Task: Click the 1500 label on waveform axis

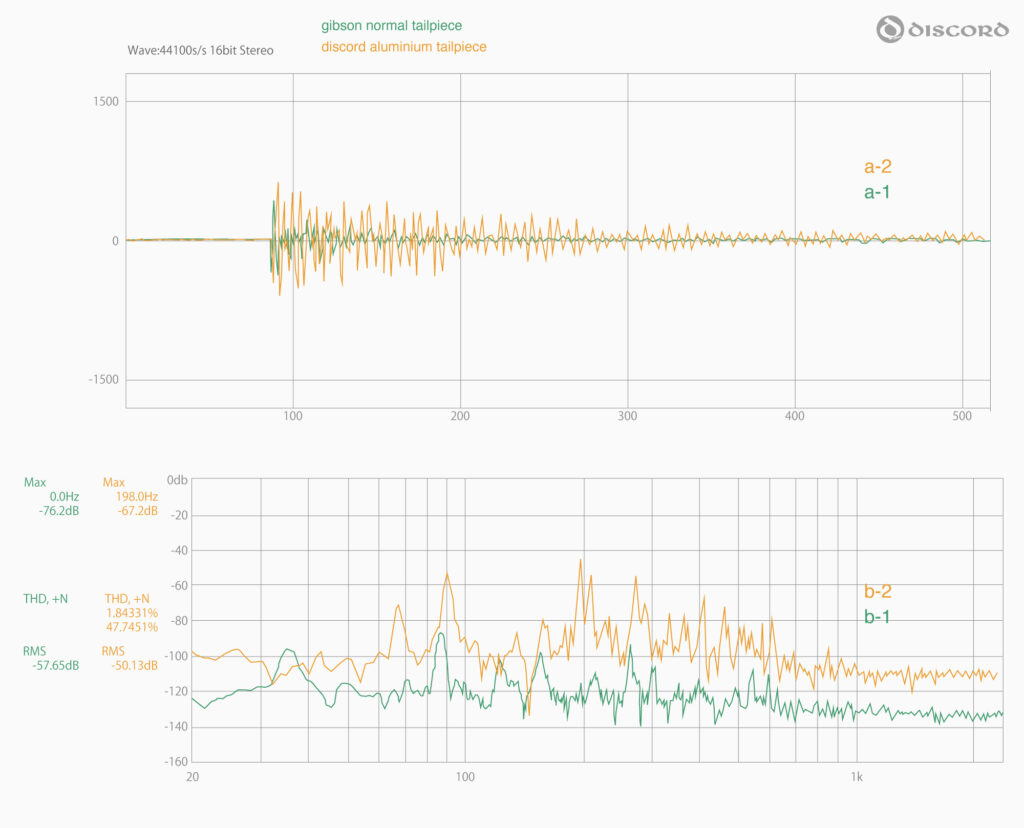Action: pos(105,101)
